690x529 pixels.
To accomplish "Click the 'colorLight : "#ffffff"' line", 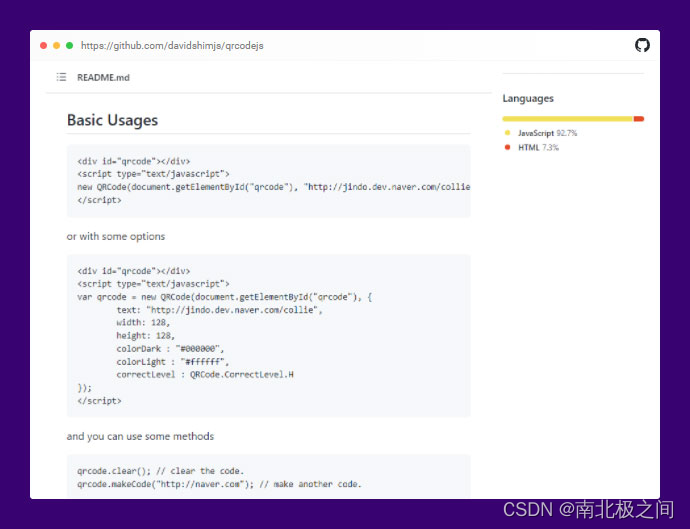I will click(172, 362).
